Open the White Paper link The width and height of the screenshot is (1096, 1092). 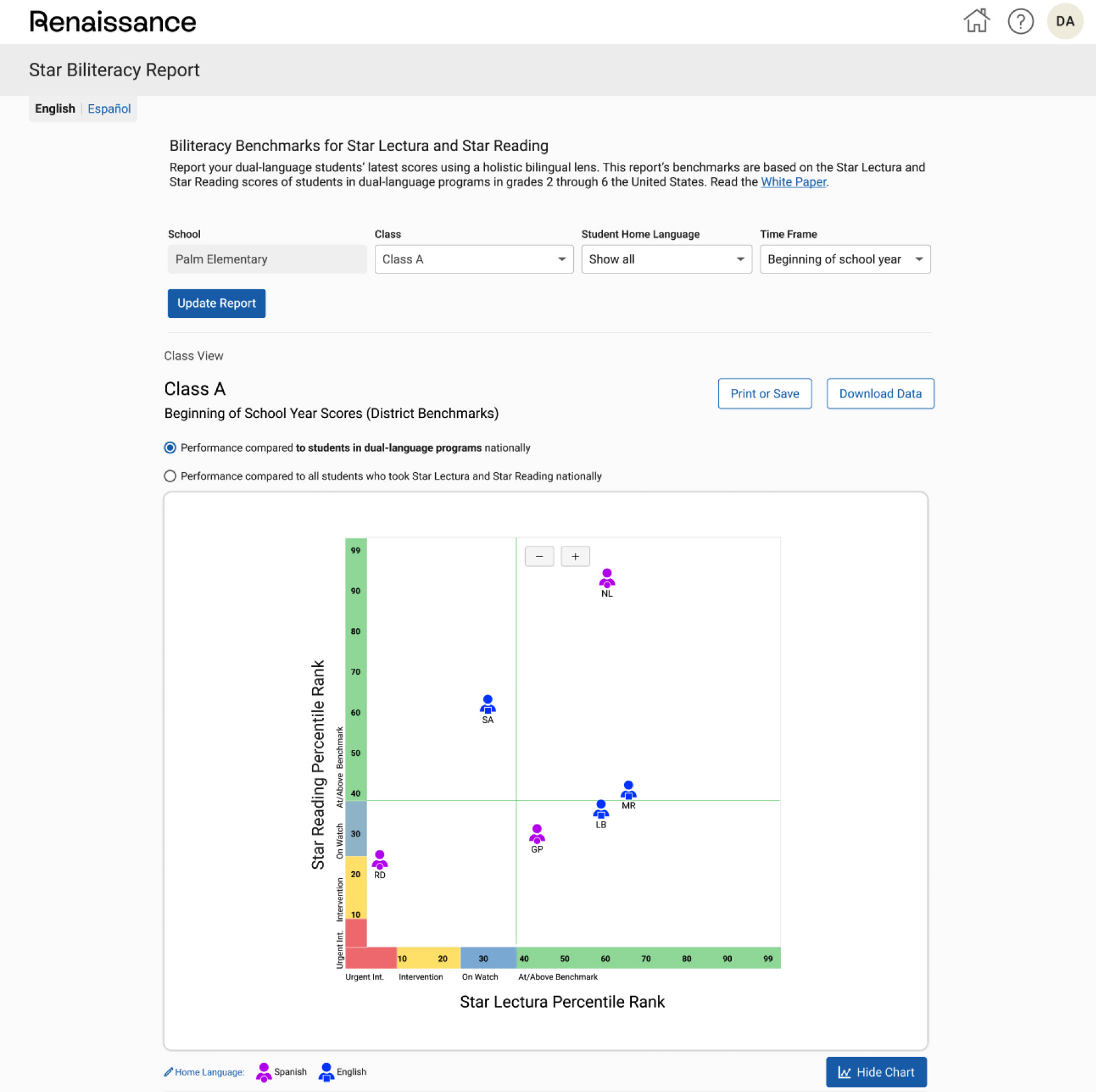point(793,182)
